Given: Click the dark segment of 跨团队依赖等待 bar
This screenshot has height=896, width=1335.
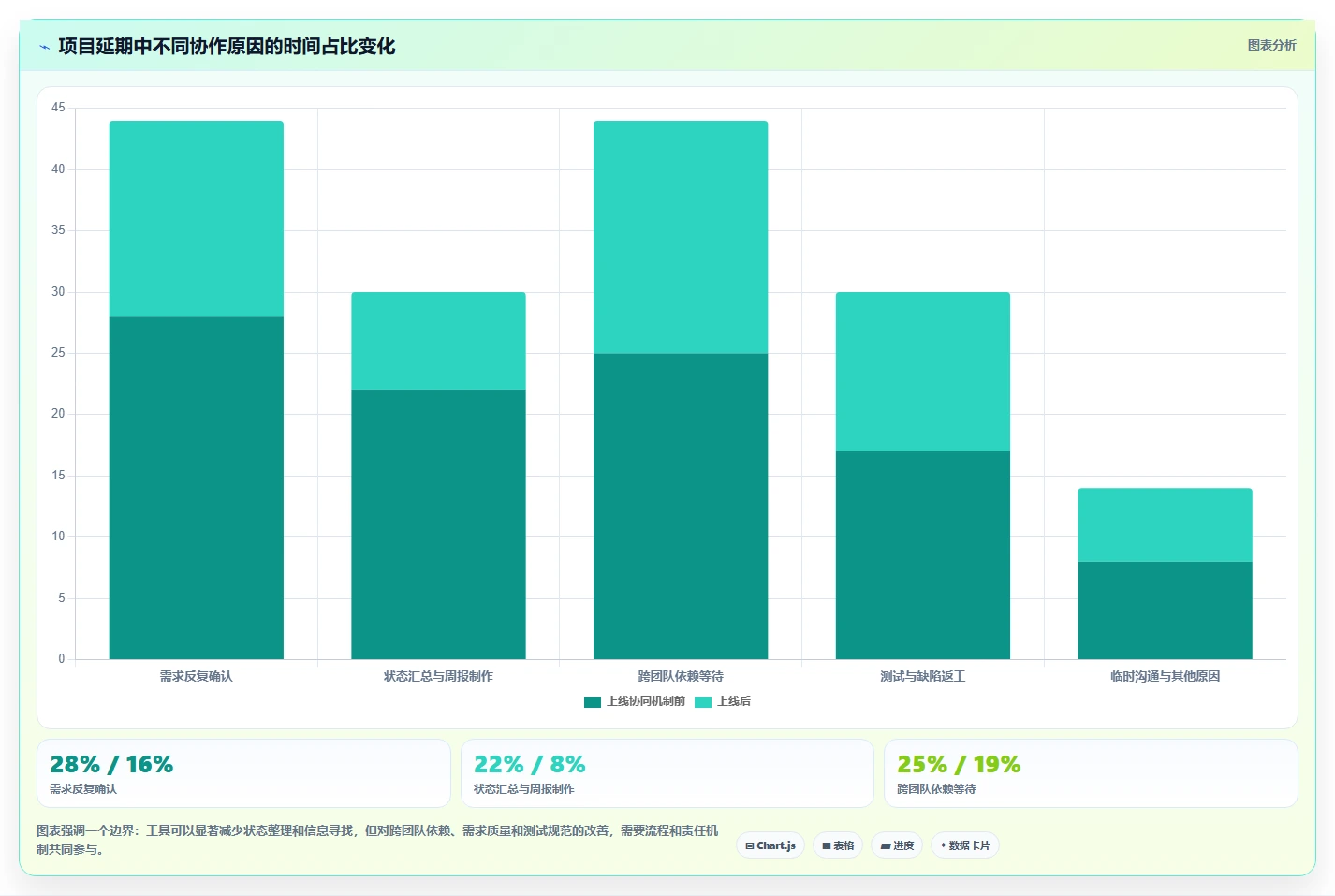Looking at the screenshot, I should point(681,507).
